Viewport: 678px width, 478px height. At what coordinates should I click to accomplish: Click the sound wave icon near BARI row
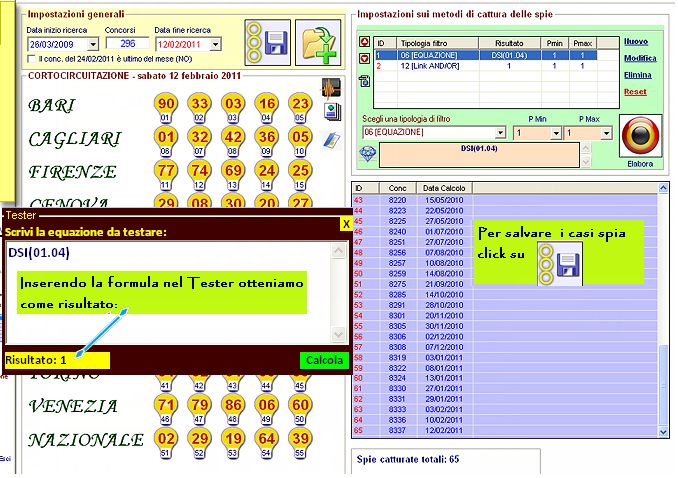pos(331,87)
